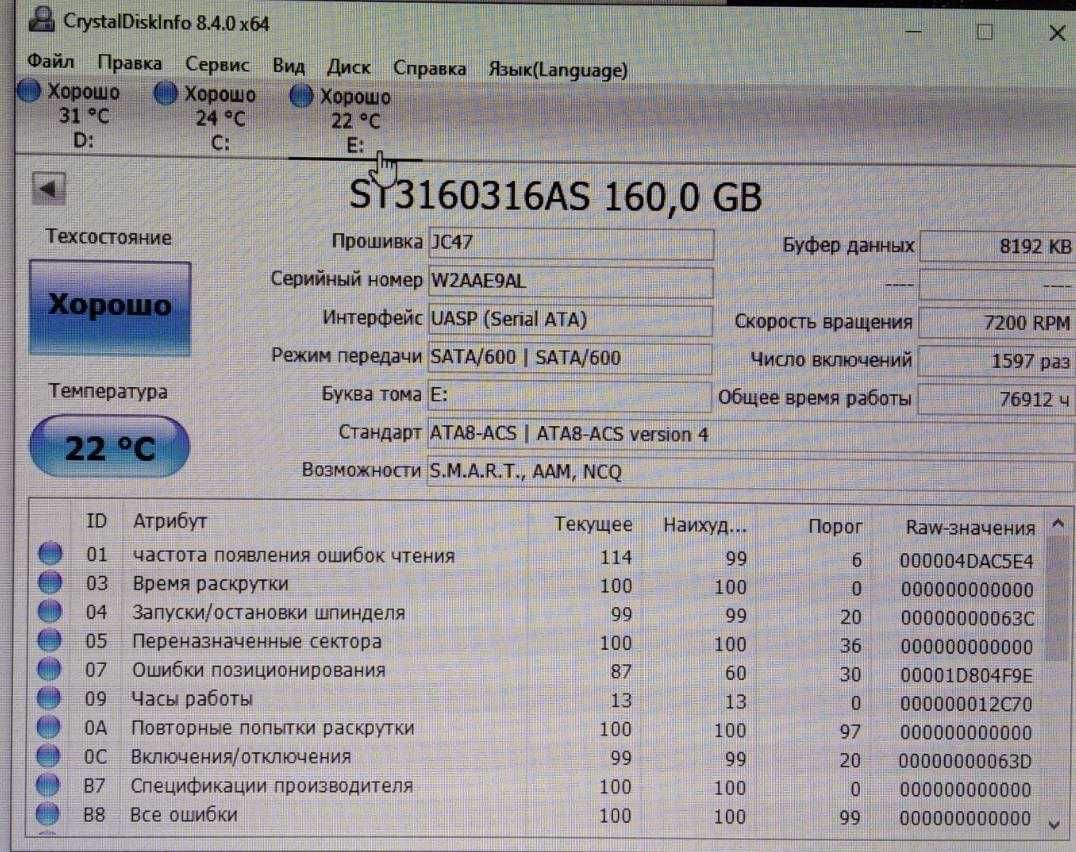Viewport: 1076px width, 852px height.
Task: Open the Вид menu
Action: (x=288, y=65)
